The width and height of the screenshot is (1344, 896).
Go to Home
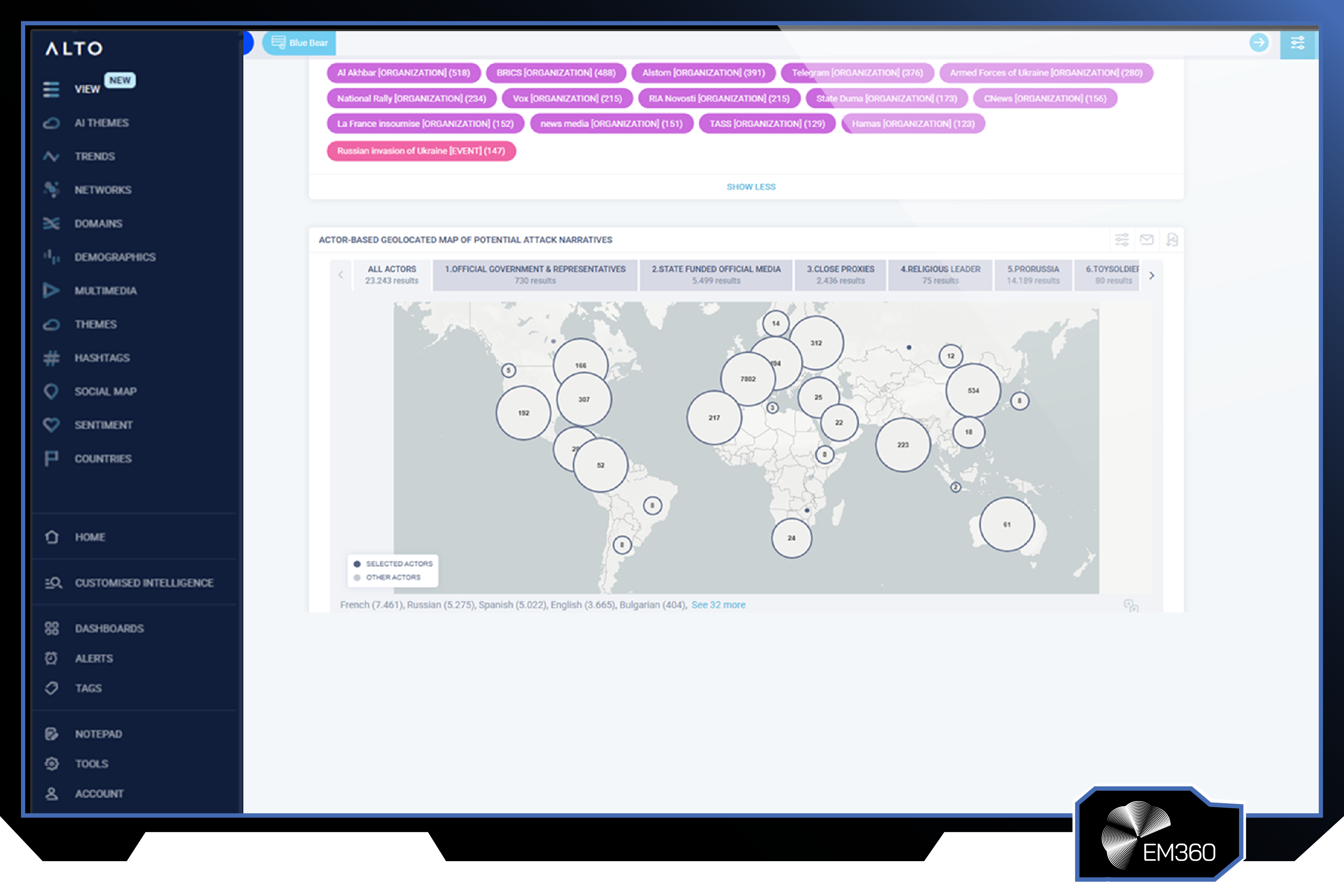click(90, 537)
